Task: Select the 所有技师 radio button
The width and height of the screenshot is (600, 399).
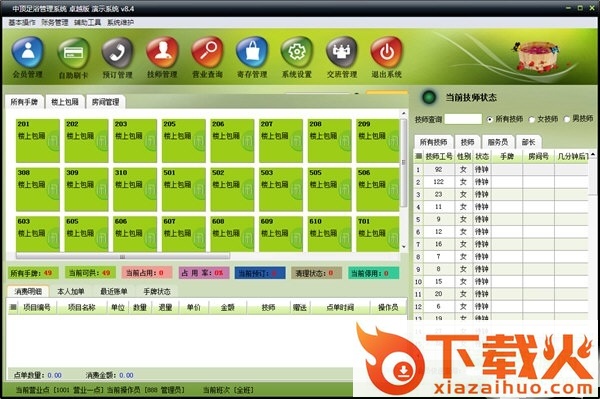Action: [x=489, y=119]
